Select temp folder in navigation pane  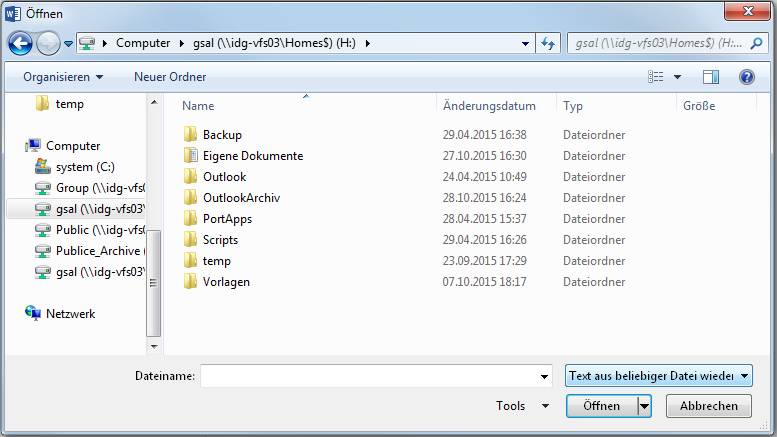pyautogui.click(x=69, y=104)
